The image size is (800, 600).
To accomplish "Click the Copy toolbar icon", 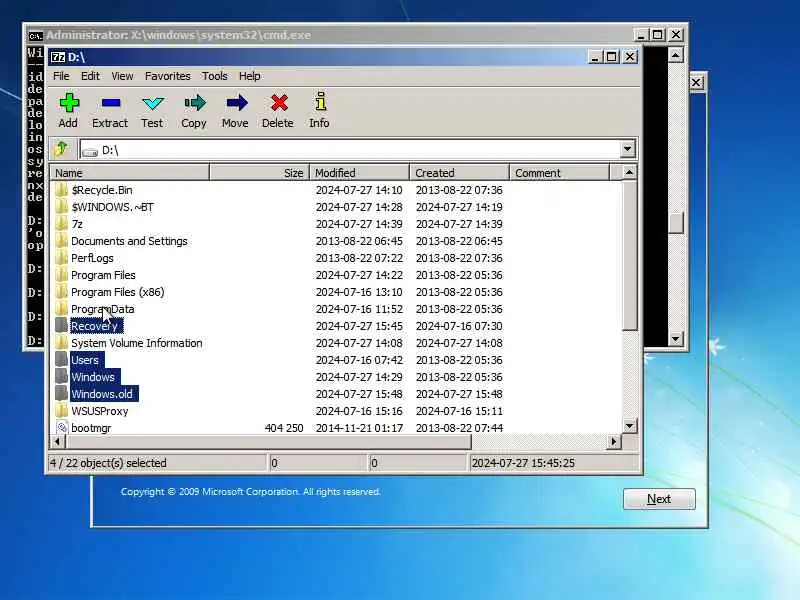I will pyautogui.click(x=194, y=103).
